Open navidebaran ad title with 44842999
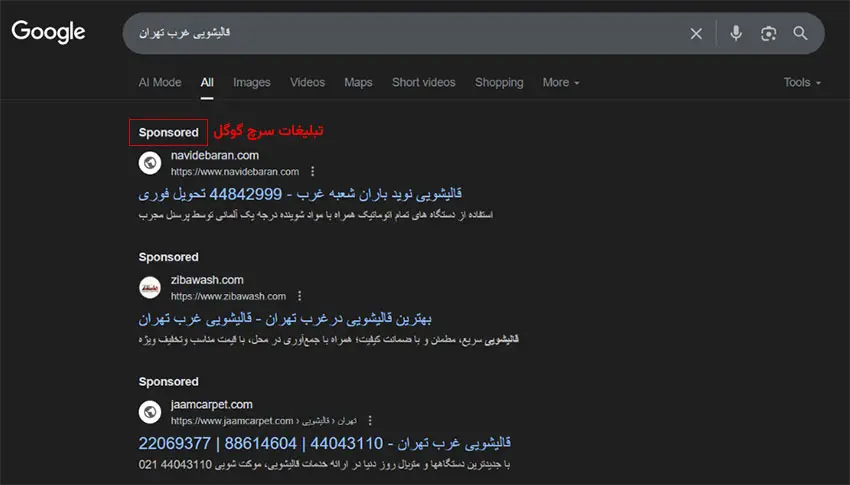The width and height of the screenshot is (850, 485). coord(300,194)
